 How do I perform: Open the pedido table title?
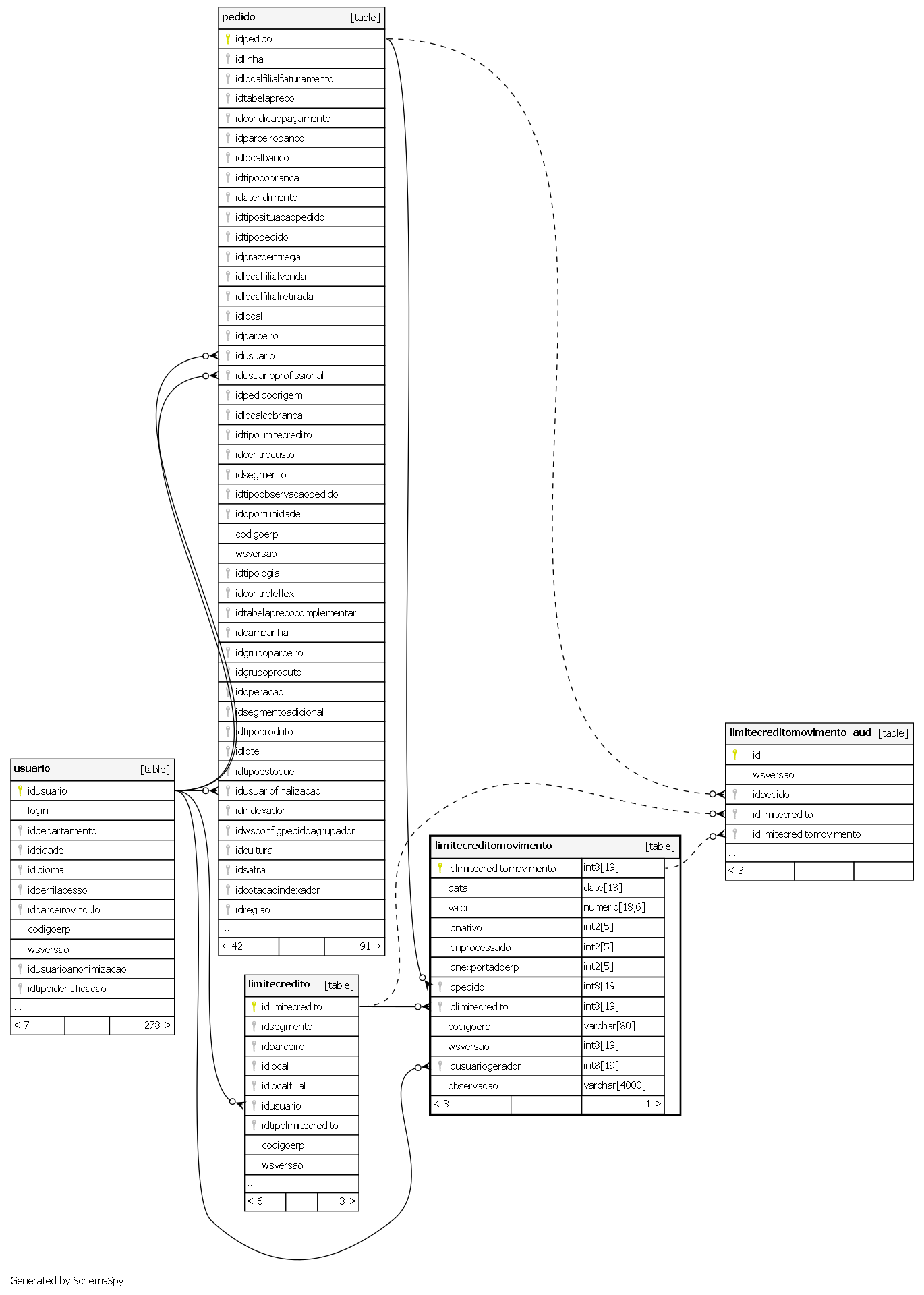pyautogui.click(x=239, y=17)
